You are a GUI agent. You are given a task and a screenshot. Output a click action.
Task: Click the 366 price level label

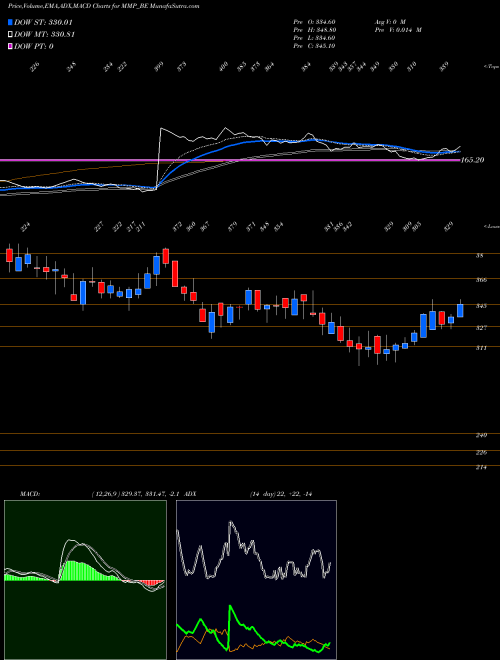[481, 279]
